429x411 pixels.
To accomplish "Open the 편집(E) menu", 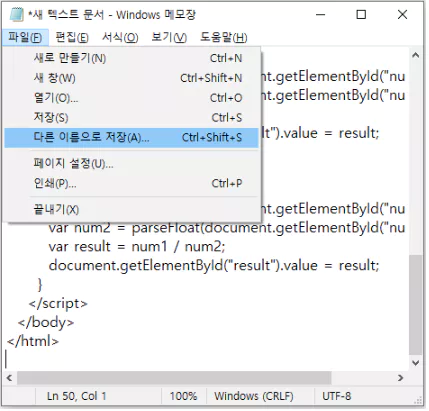I will (72, 37).
